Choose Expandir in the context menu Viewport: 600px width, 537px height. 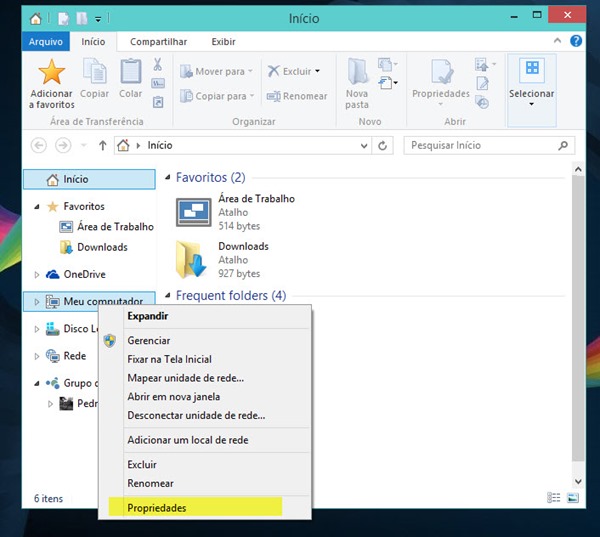click(205, 316)
